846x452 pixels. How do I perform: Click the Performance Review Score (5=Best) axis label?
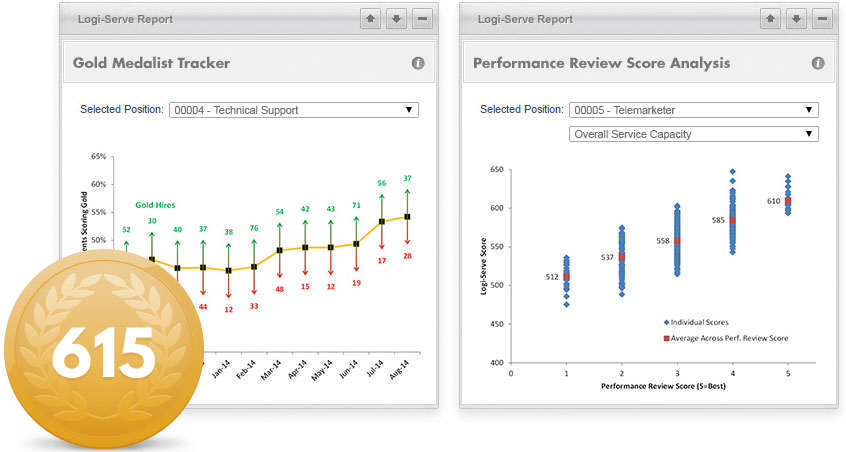[x=663, y=386]
